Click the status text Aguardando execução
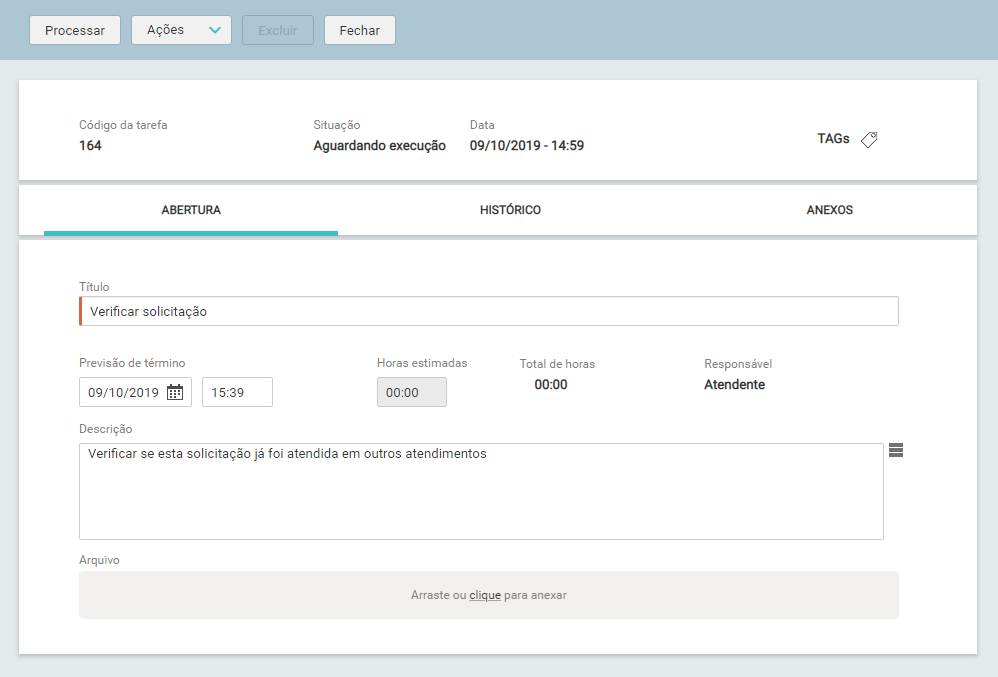Viewport: 998px width, 677px height. click(379, 146)
